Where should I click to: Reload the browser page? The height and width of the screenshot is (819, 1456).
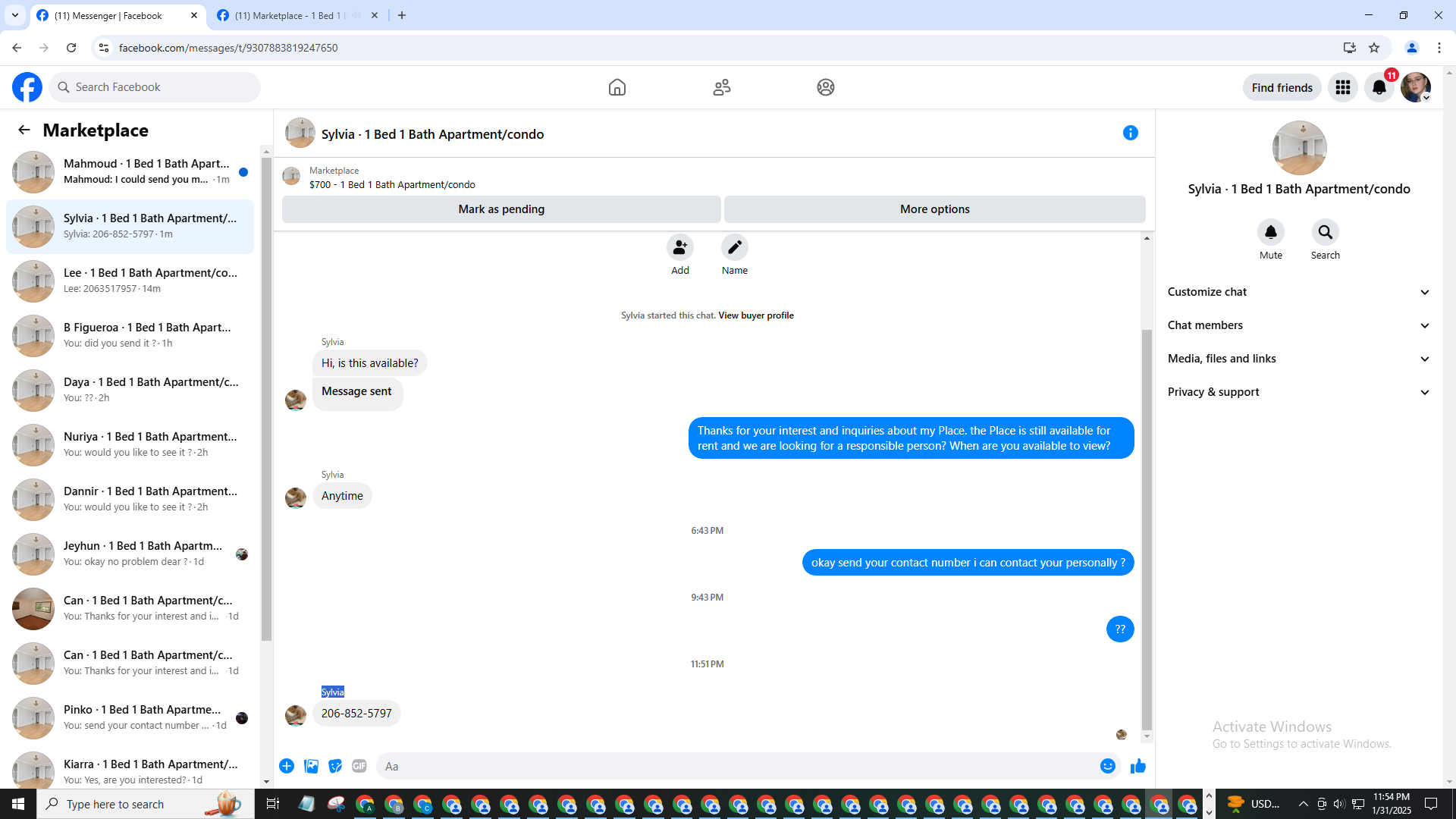click(x=71, y=48)
